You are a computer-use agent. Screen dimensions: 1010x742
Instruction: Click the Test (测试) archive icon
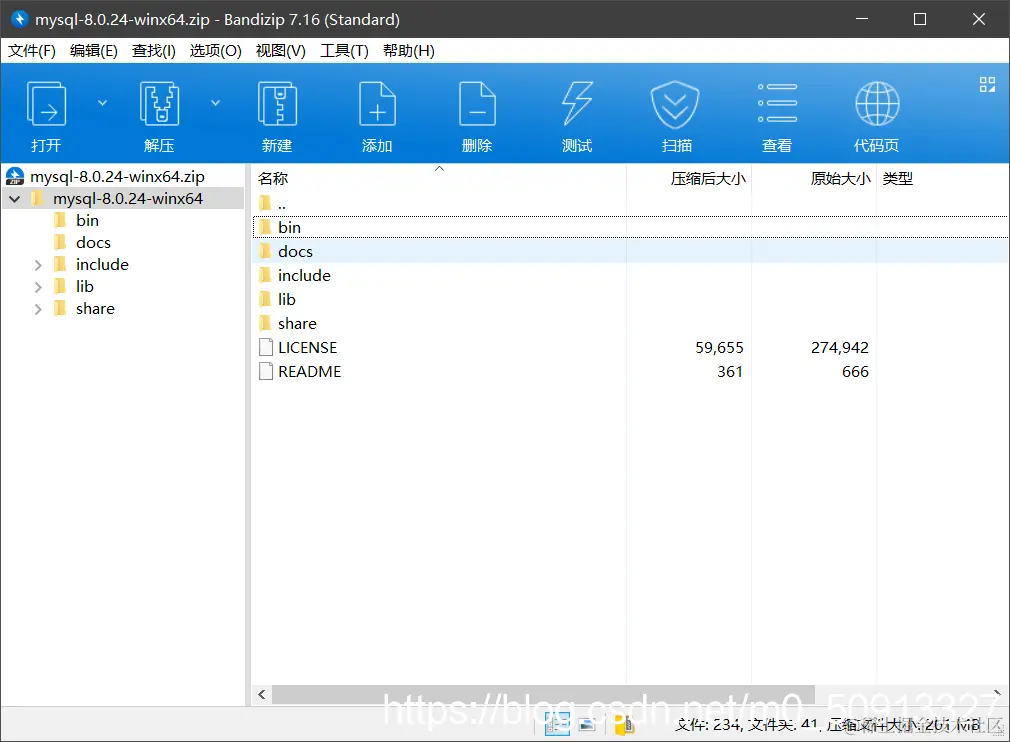pos(577,104)
